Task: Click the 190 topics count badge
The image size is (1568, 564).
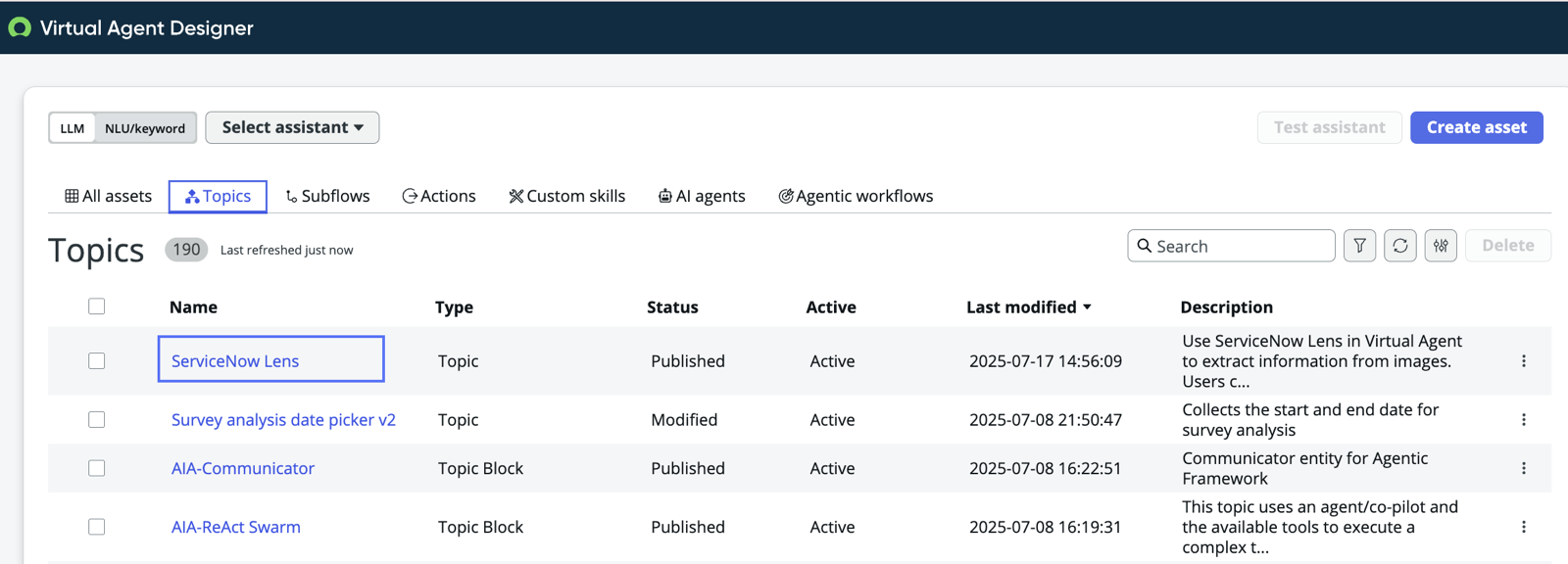Action: pos(186,250)
